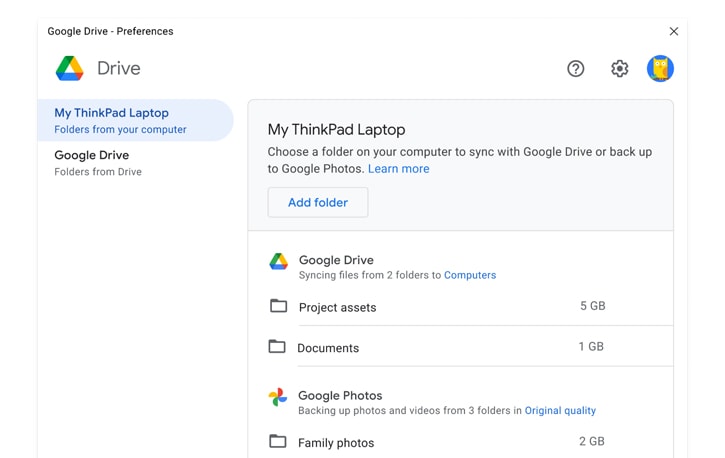Click the 5 GB size label
This screenshot has width=725, height=458.
coord(593,306)
